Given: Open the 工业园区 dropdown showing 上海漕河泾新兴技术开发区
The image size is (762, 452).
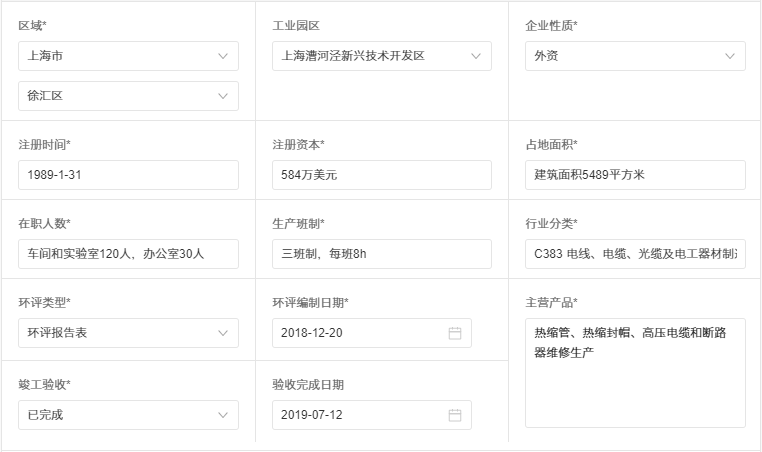Looking at the screenshot, I should pyautogui.click(x=381, y=56).
